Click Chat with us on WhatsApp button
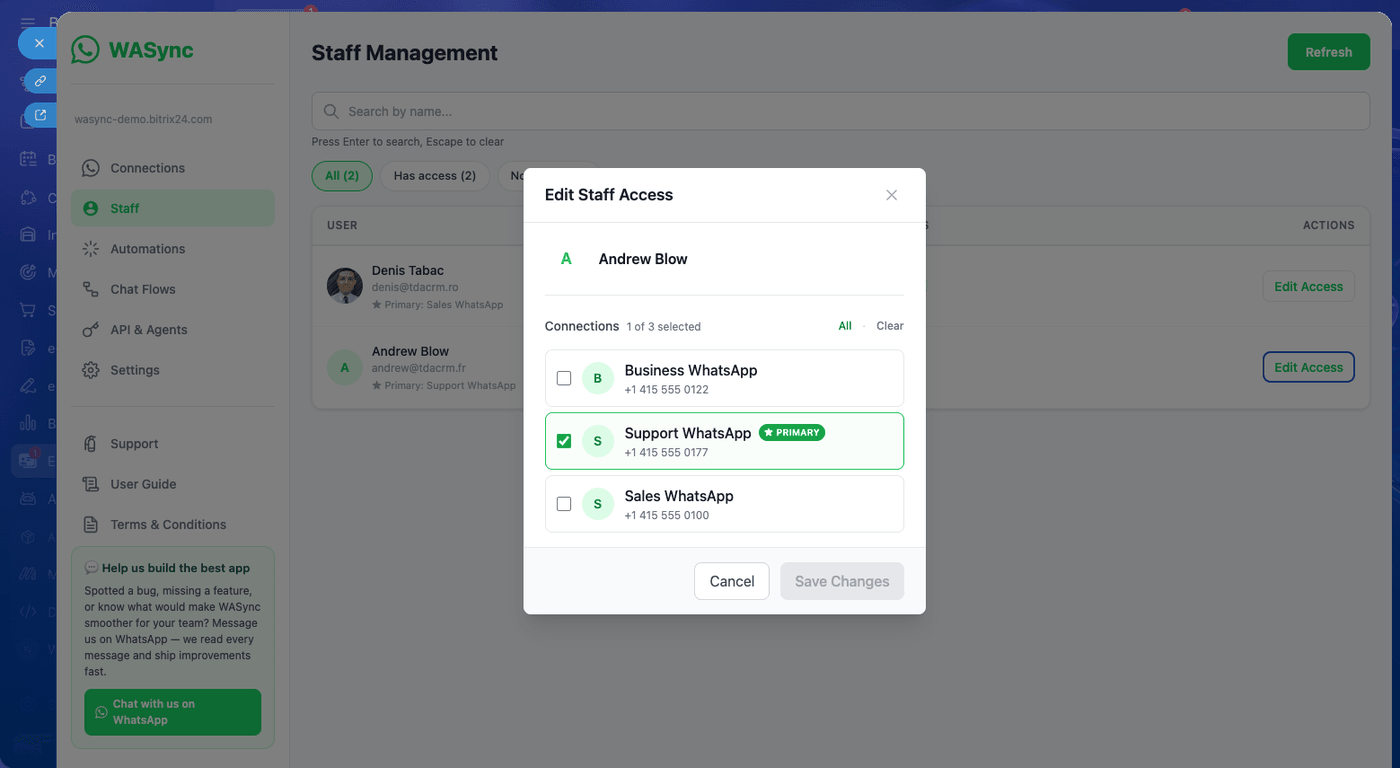1400x768 pixels. [173, 712]
